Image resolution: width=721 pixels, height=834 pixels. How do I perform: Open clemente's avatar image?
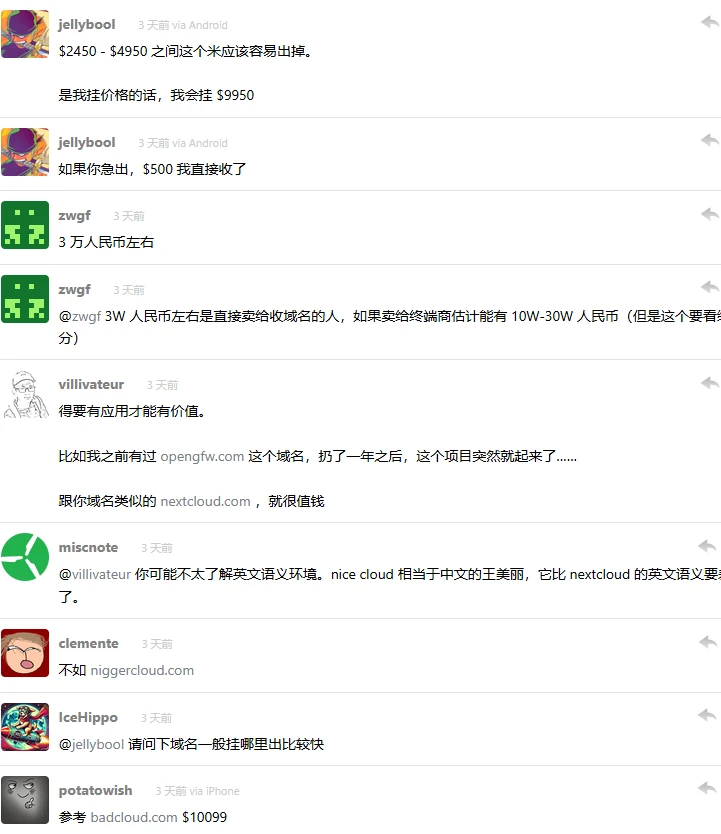(25, 653)
